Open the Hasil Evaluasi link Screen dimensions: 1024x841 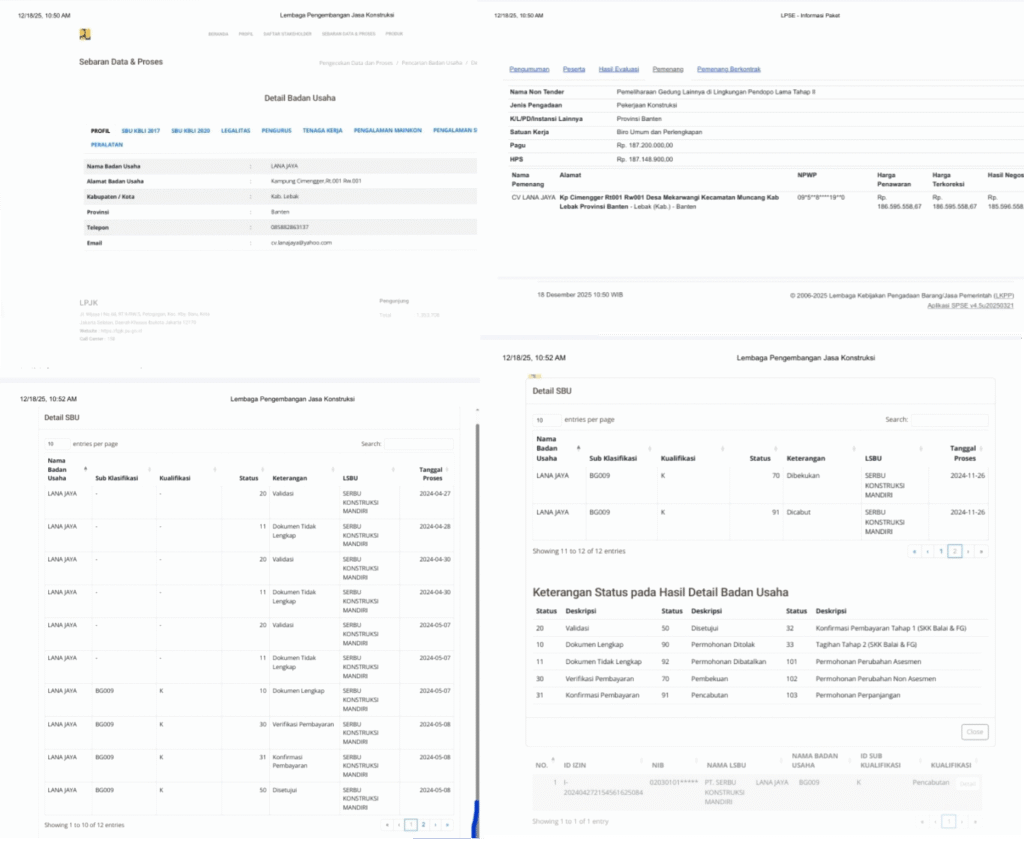point(619,70)
